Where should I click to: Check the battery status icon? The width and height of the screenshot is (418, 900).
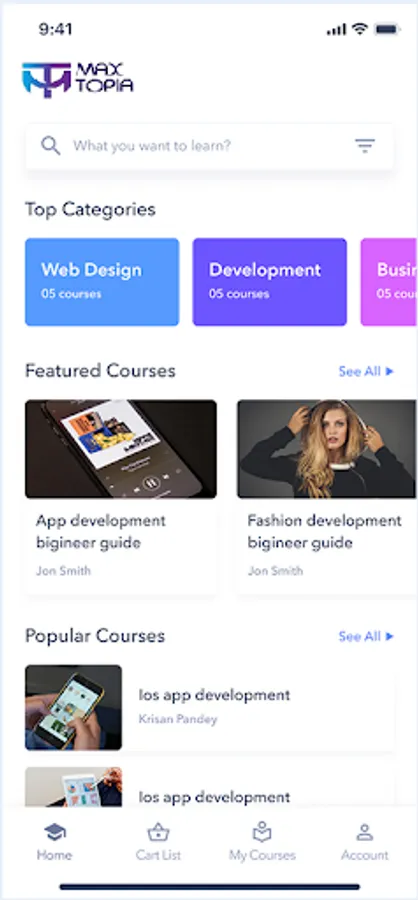coord(386,29)
